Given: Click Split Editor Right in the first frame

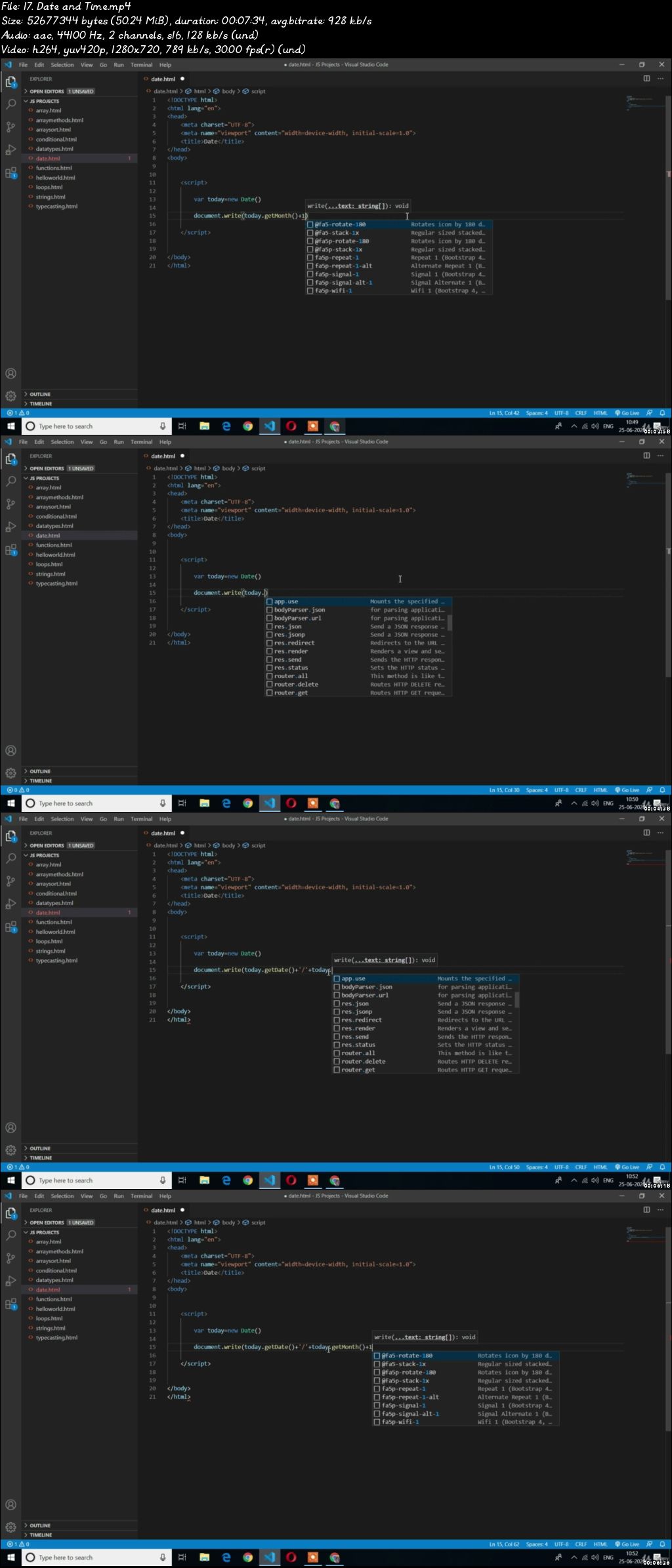Looking at the screenshot, I should 646,79.
